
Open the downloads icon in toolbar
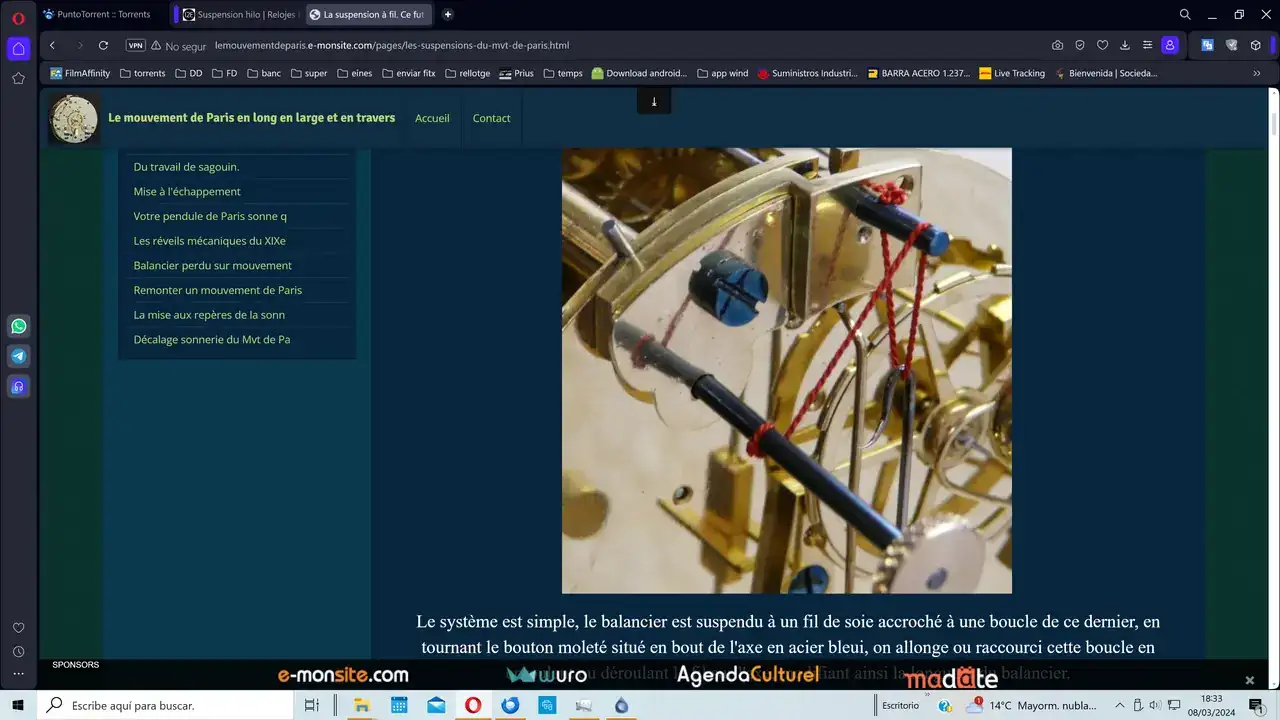(x=1125, y=45)
